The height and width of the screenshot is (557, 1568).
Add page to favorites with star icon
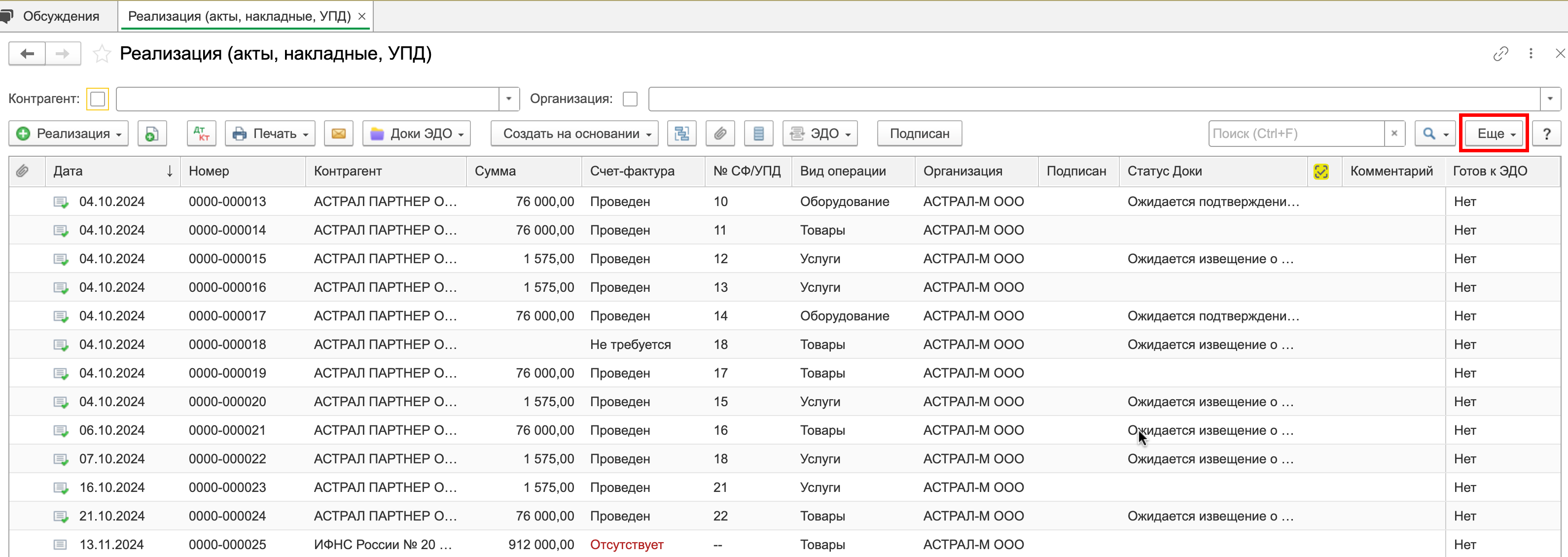tap(101, 54)
